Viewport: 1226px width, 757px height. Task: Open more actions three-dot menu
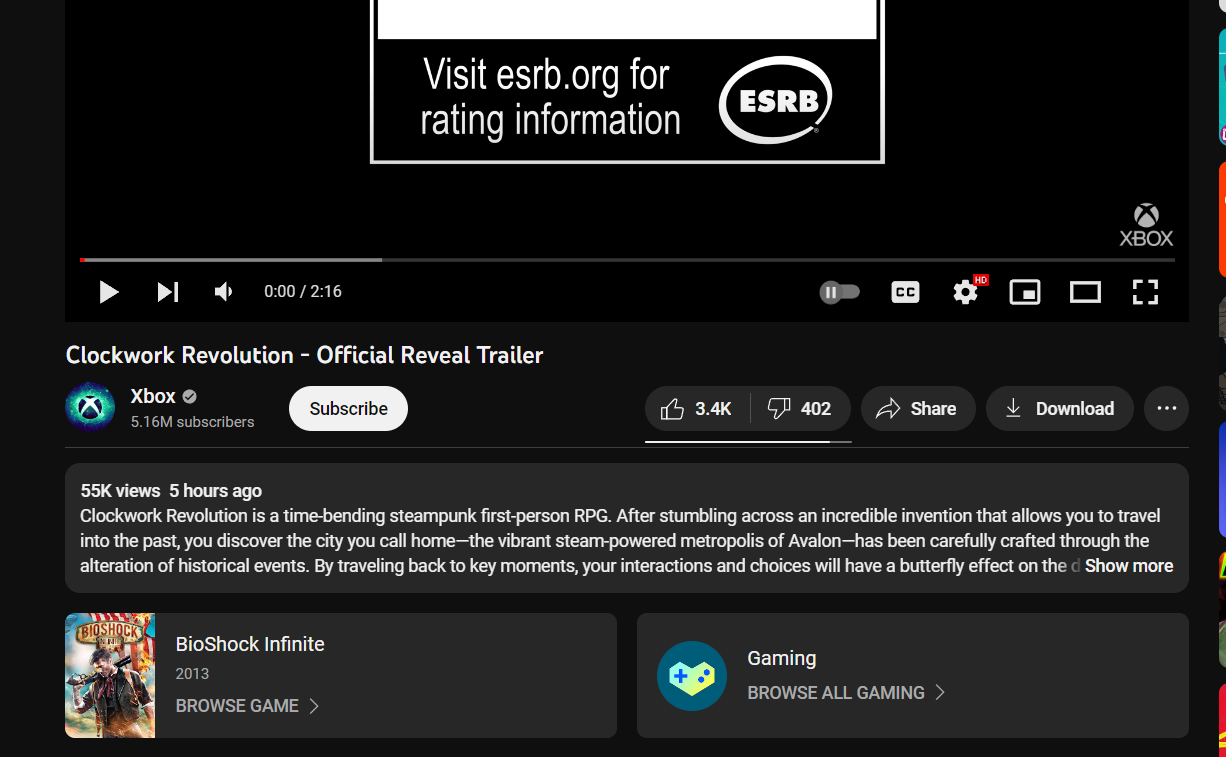[1166, 409]
